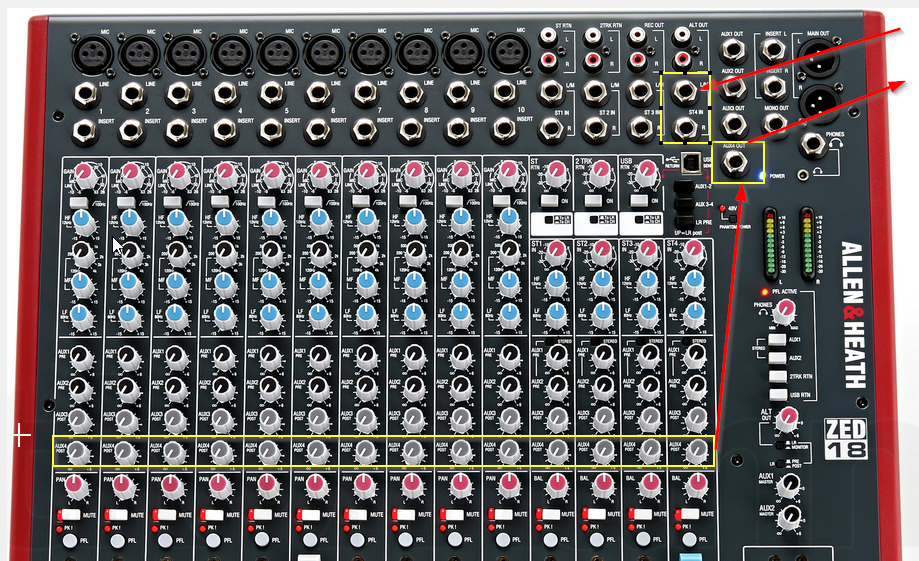Click channel 2 LF EQ knob
The image size is (919, 561).
point(128,317)
